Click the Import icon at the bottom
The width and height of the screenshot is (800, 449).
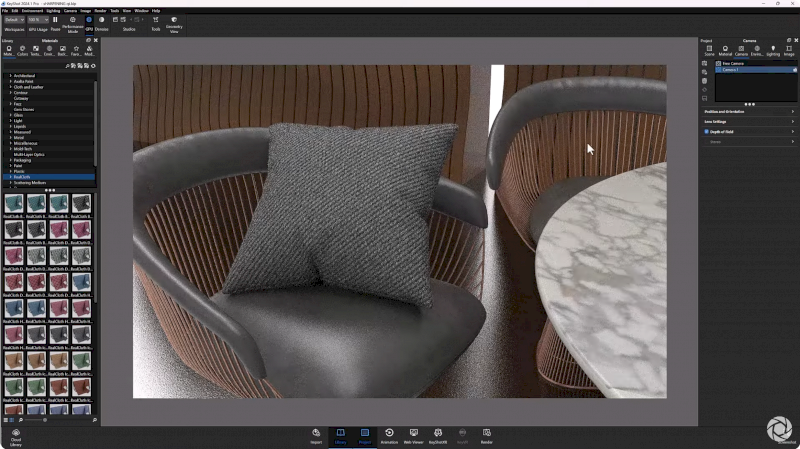tap(316, 432)
